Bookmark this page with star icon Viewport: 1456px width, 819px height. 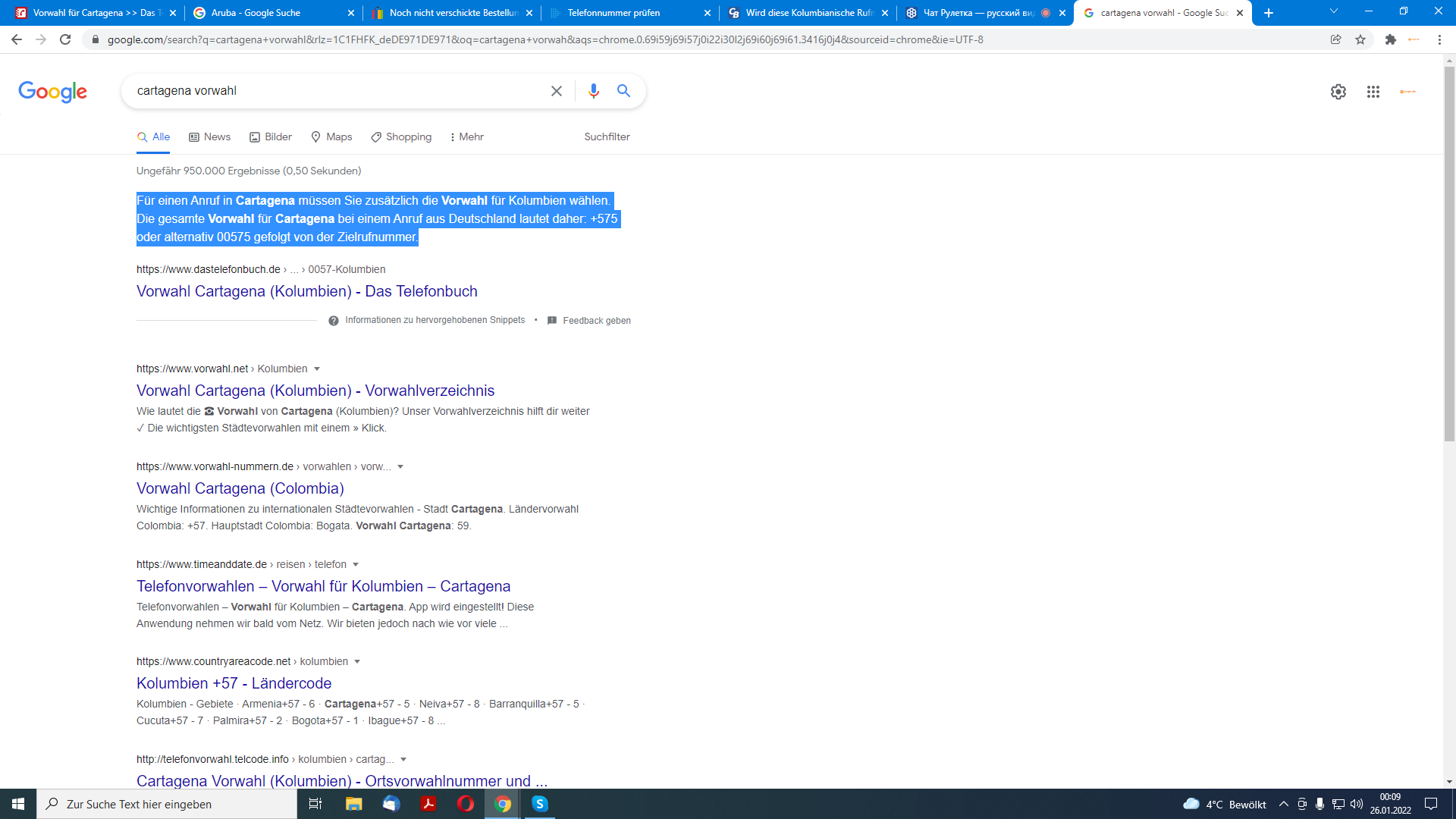coord(1360,39)
